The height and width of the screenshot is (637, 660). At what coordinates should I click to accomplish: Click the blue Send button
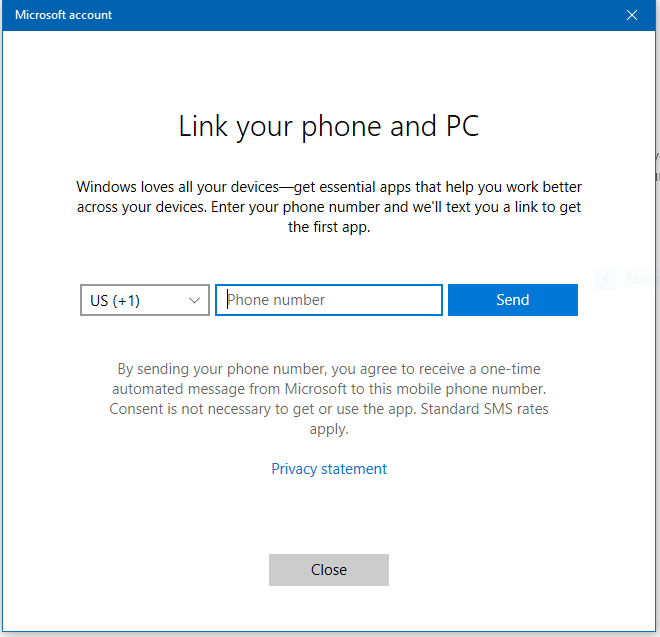(x=513, y=300)
